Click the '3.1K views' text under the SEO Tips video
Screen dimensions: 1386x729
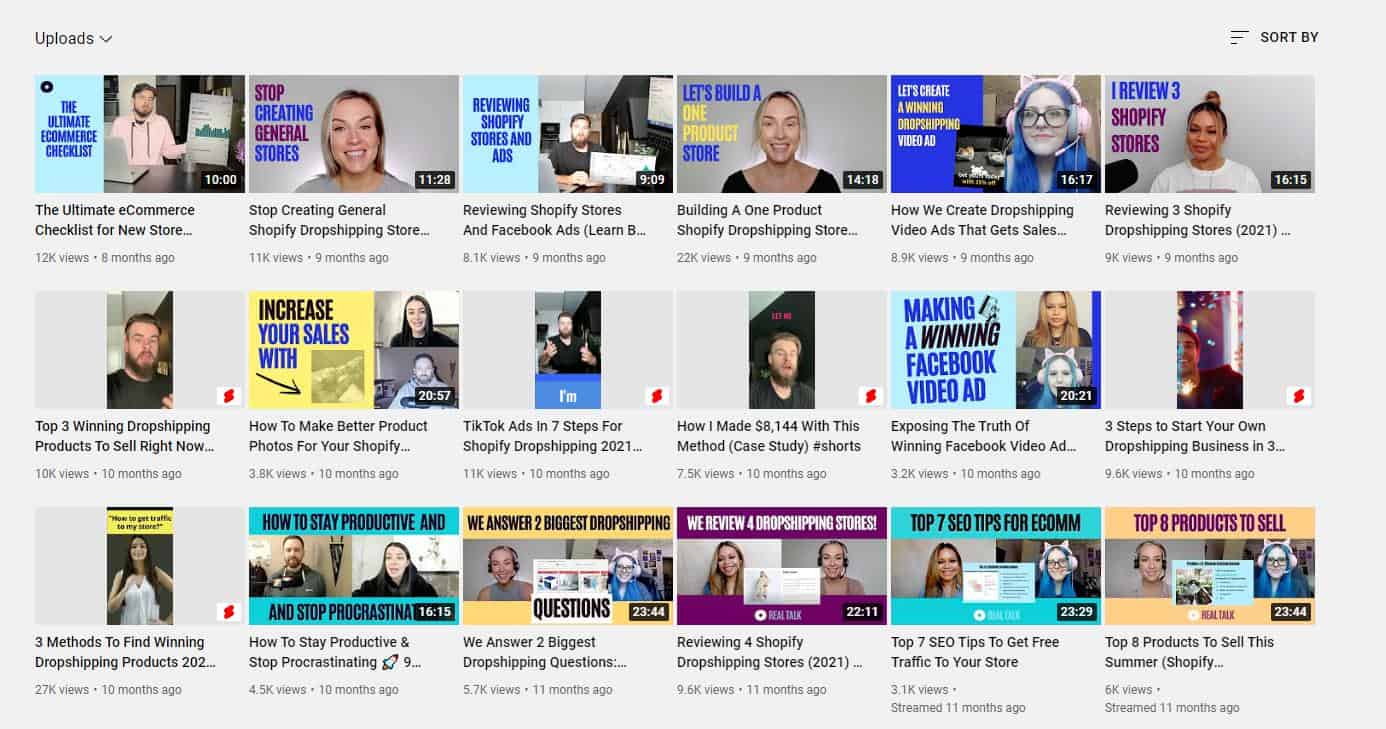coord(920,690)
